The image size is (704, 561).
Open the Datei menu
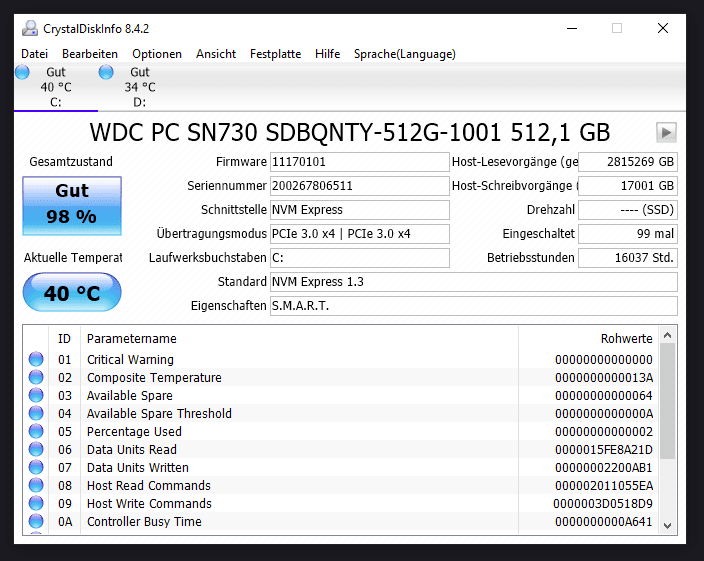(x=35, y=54)
